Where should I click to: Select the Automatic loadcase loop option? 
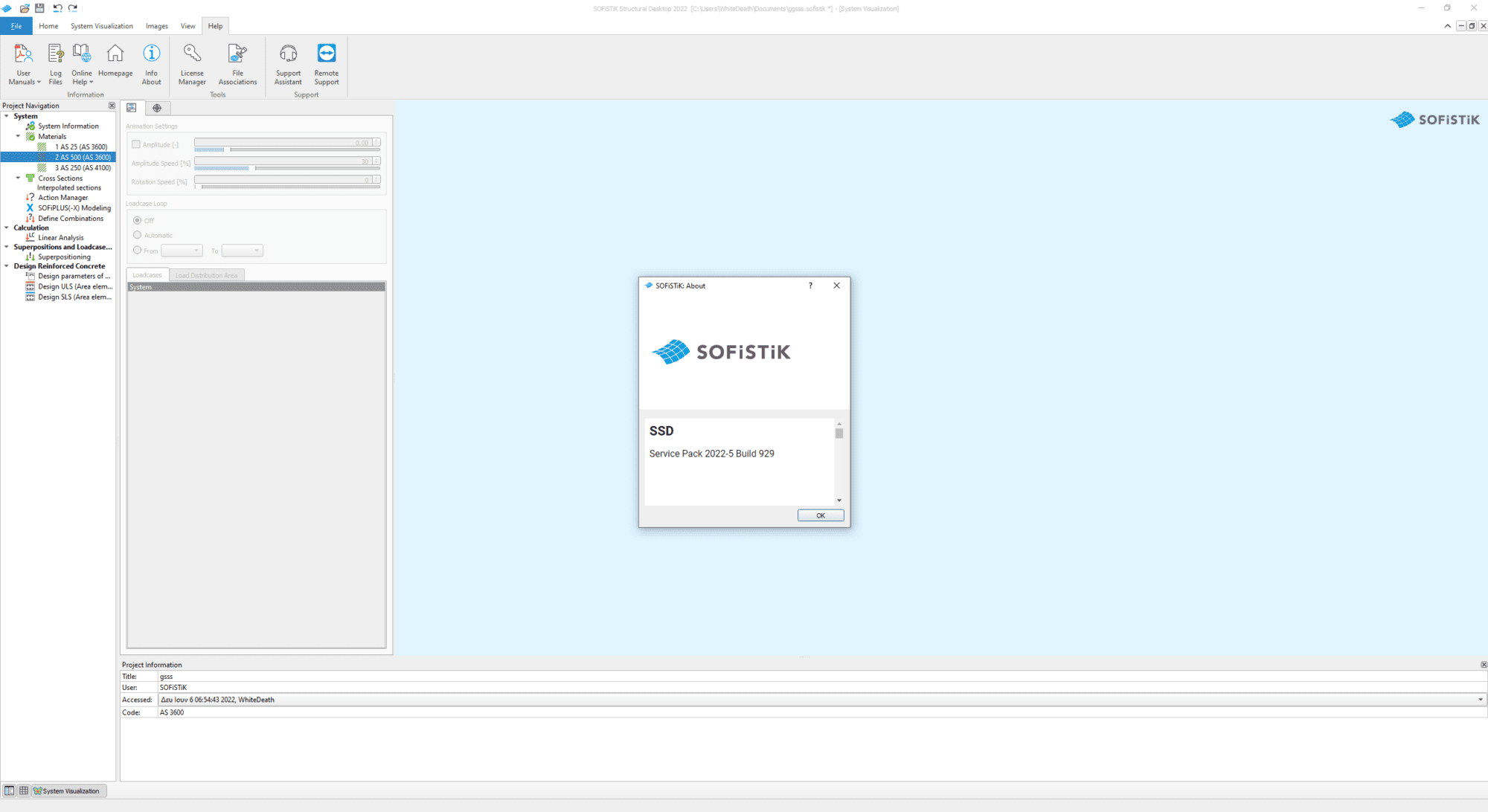tap(137, 235)
